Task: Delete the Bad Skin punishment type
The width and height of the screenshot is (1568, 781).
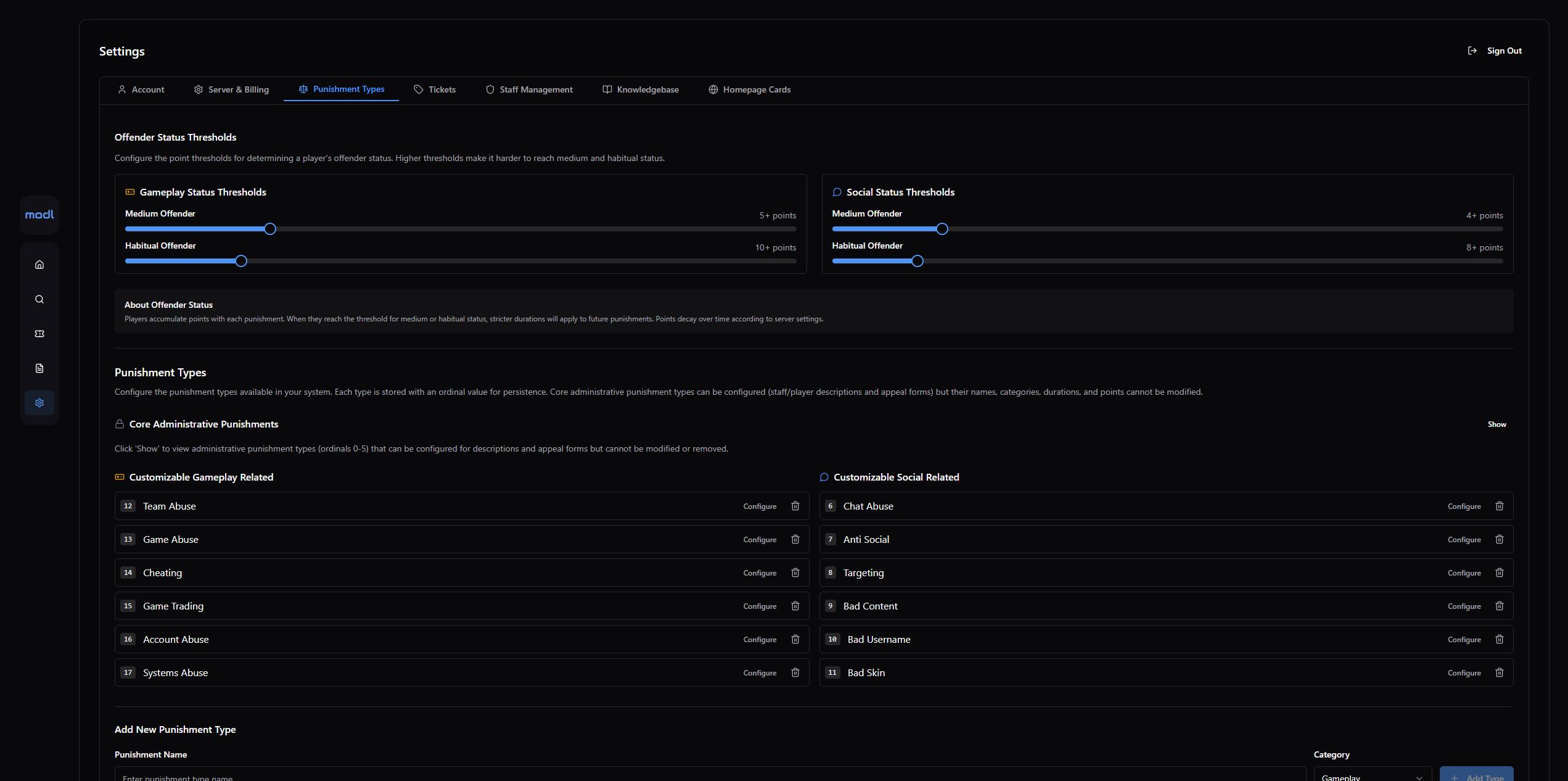Action: coord(1500,672)
